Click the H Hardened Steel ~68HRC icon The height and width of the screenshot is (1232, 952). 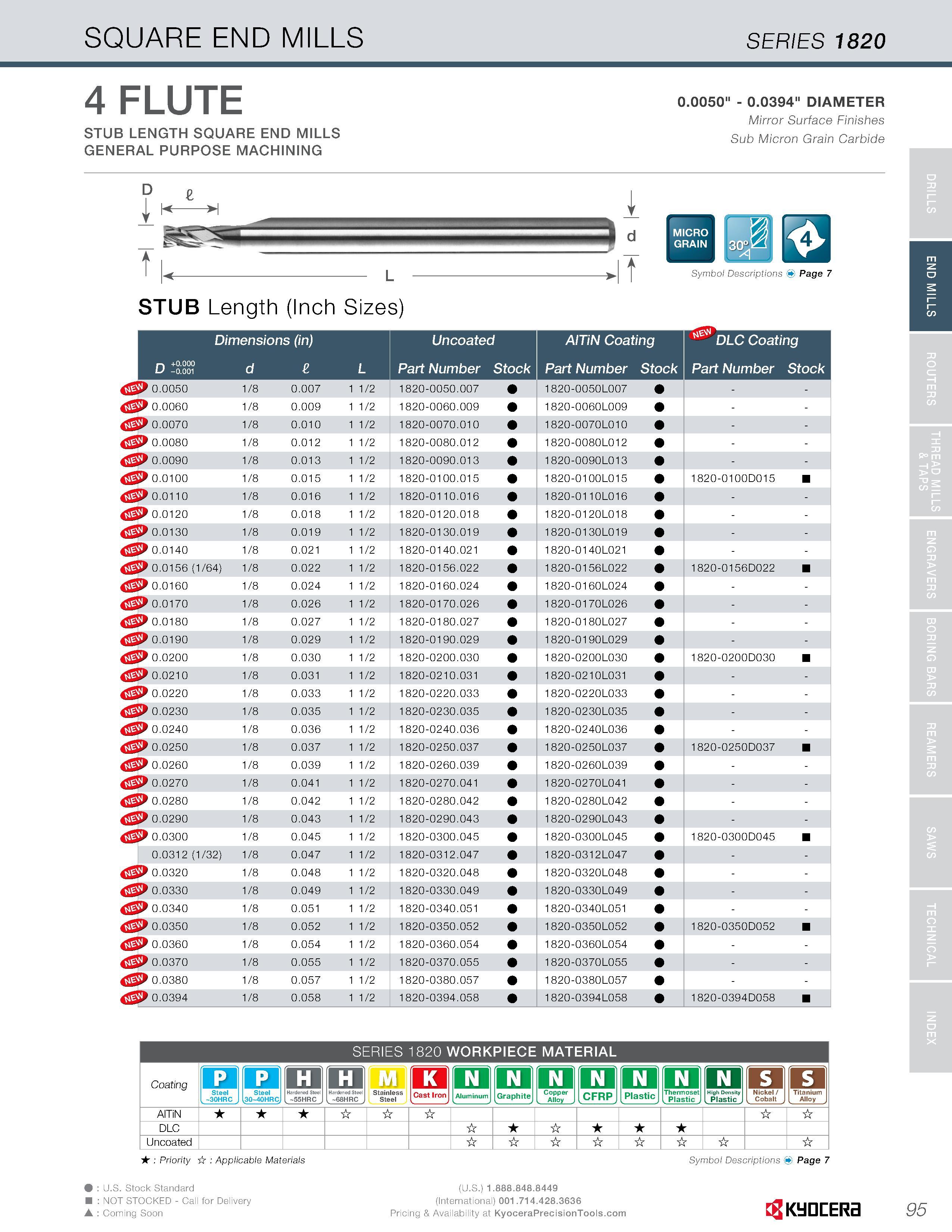coord(345,1085)
